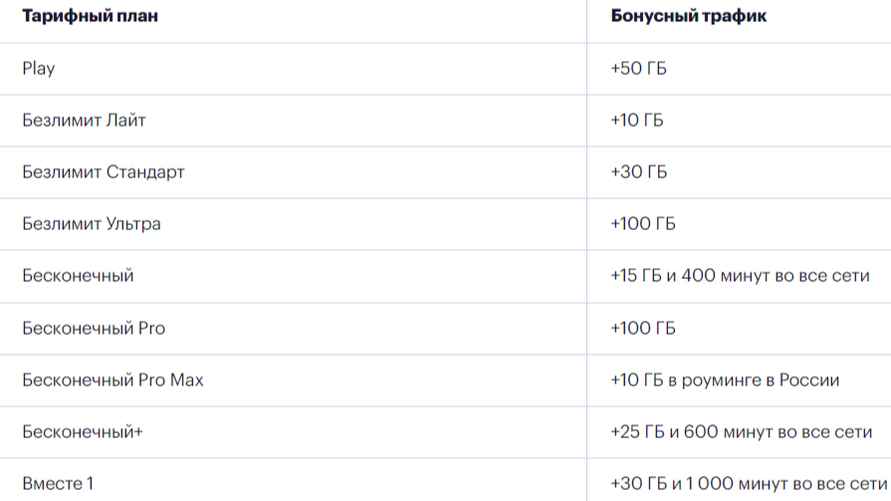
Task: Select the Play tariff plan cell
Action: (39, 69)
